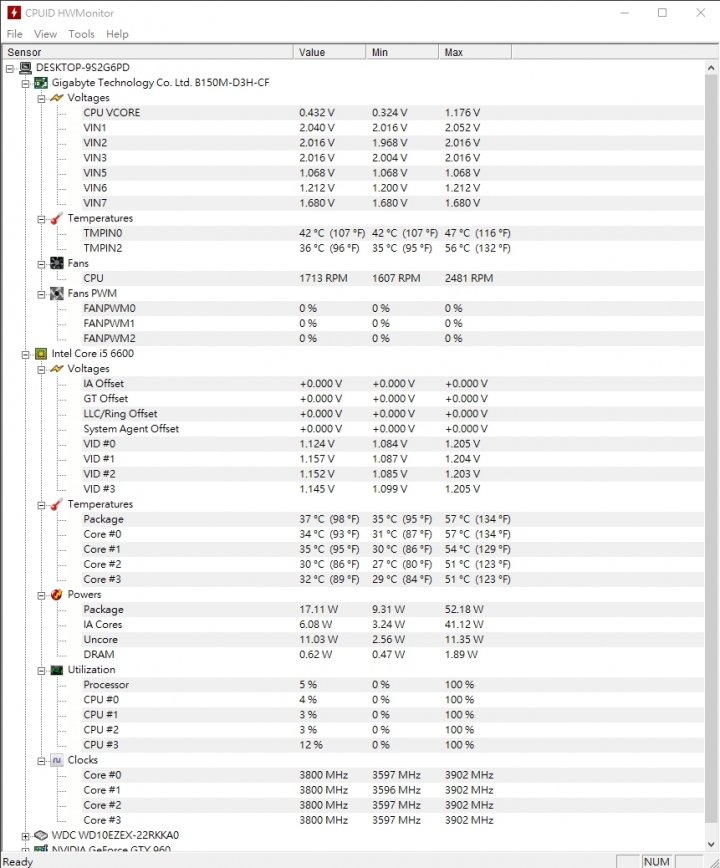720x868 pixels.
Task: Open the Help menu
Action: point(117,34)
